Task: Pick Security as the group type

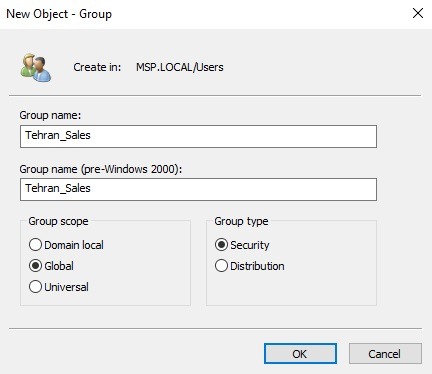Action: (x=221, y=245)
